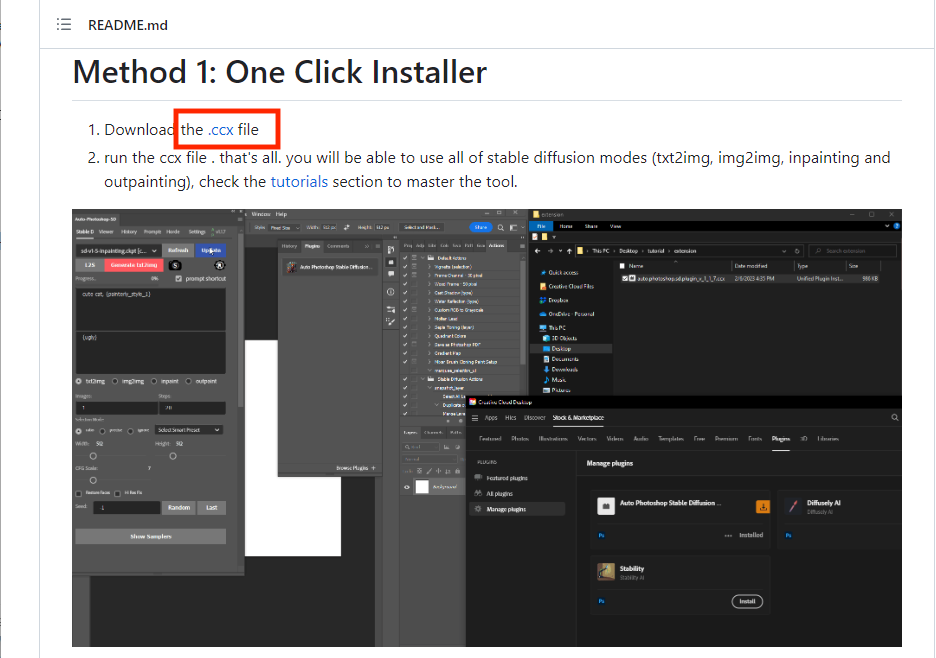The height and width of the screenshot is (658, 936).
Task: Click the Search extension box in Explorer
Action: 852,251
